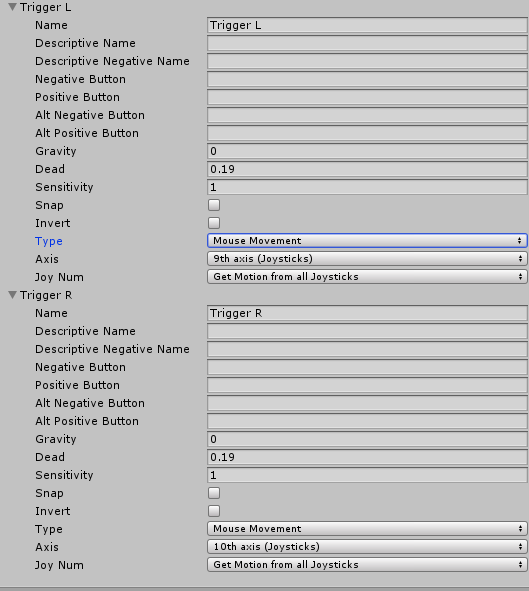Click Descriptive Negative Name field of Trigger L
Image resolution: width=529 pixels, height=591 pixels.
[367, 61]
